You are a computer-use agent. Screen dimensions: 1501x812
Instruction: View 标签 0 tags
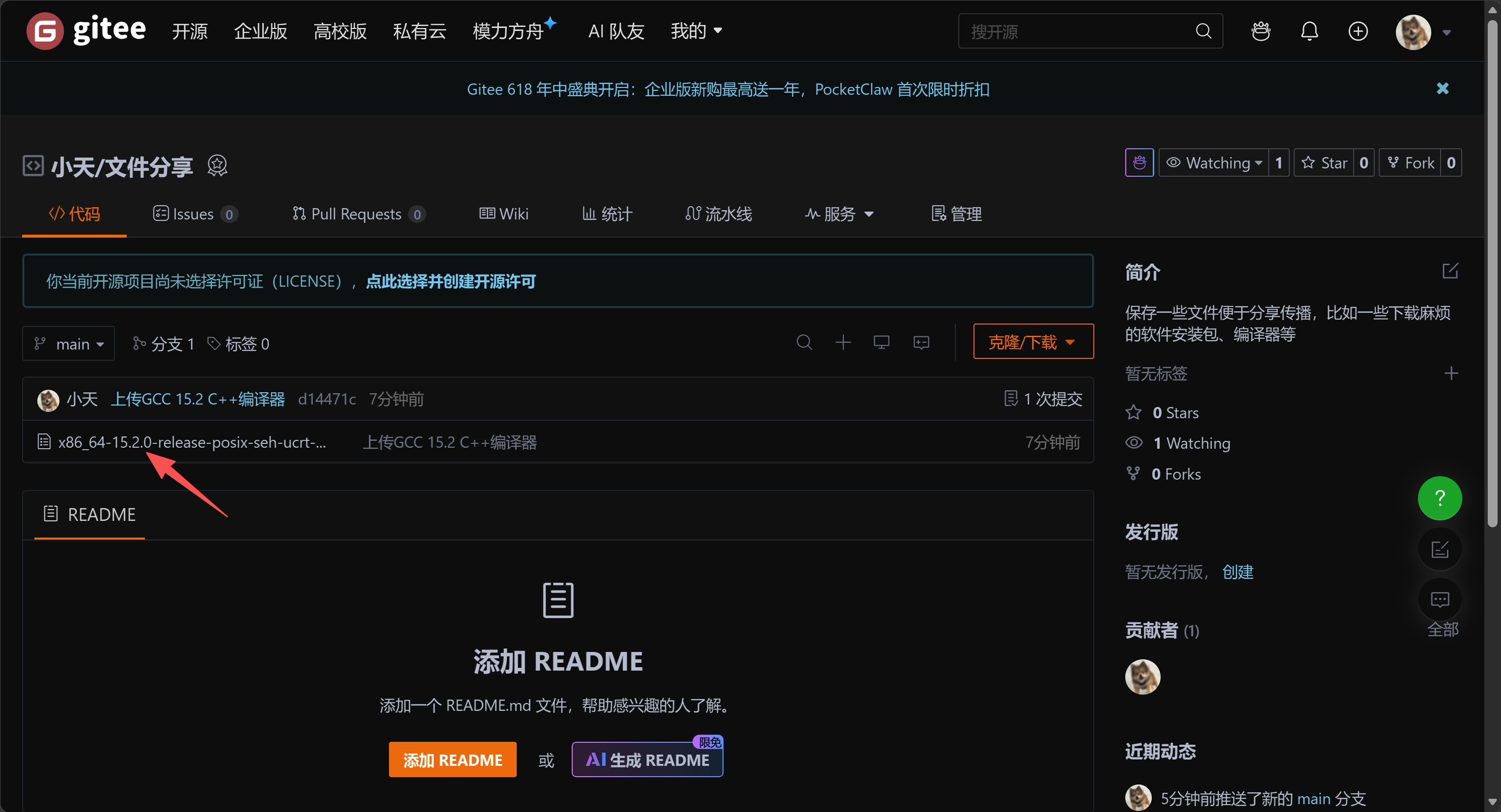[x=238, y=344]
